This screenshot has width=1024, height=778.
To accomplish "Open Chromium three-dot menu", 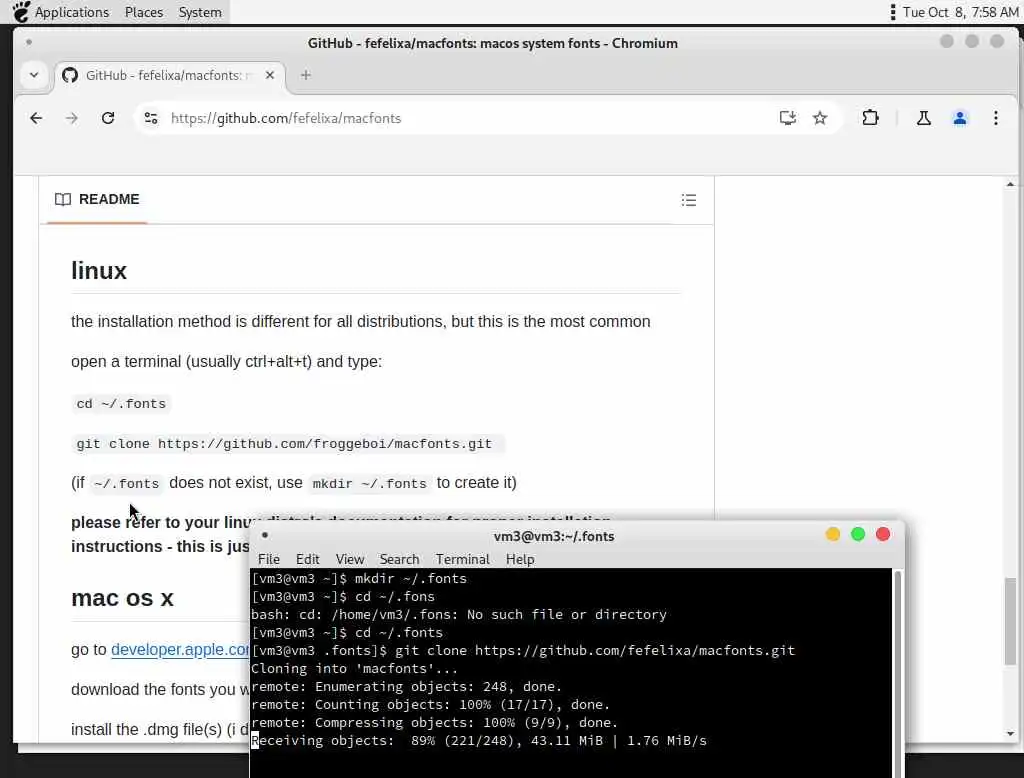I will click(995, 118).
